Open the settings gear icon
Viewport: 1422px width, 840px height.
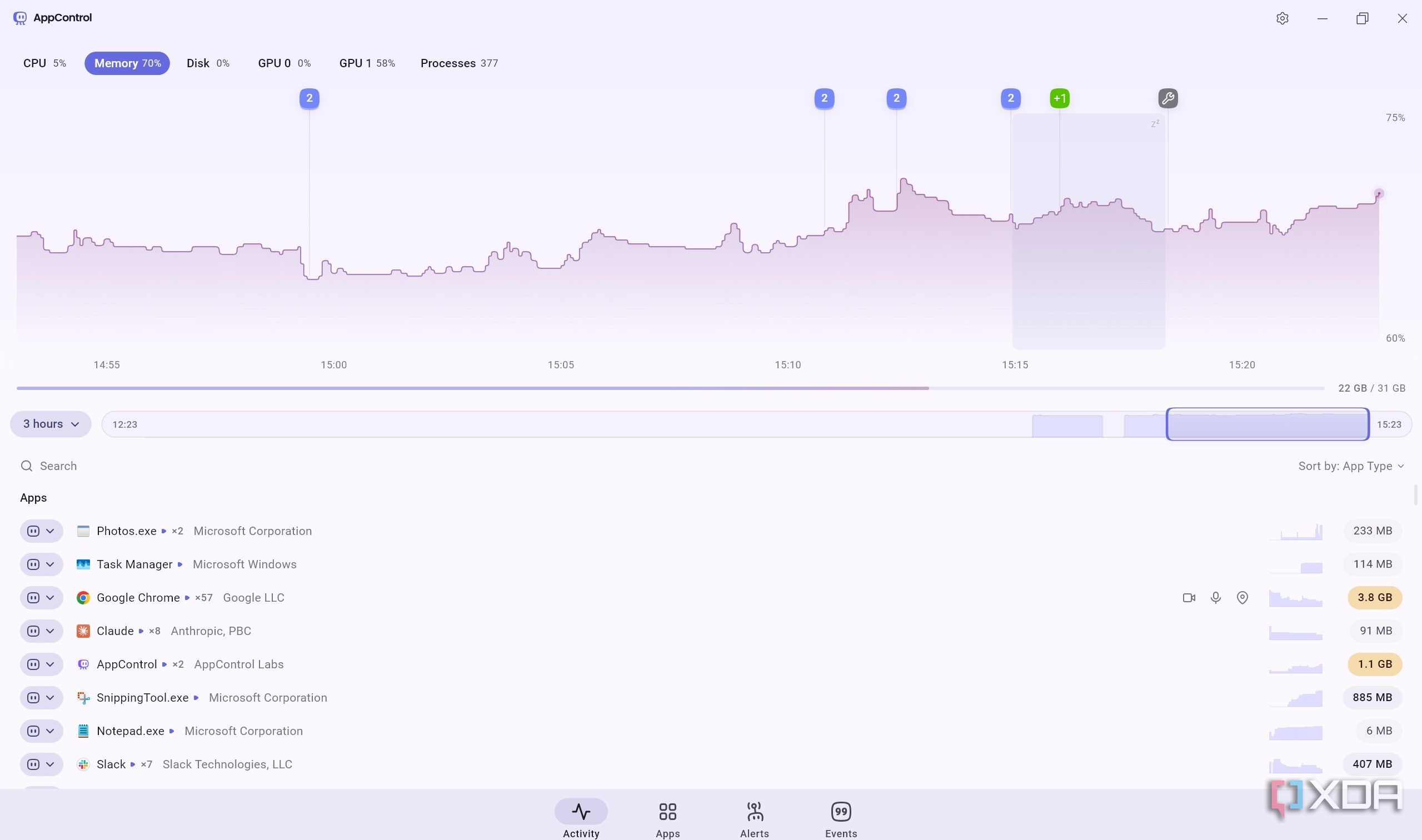pos(1282,19)
